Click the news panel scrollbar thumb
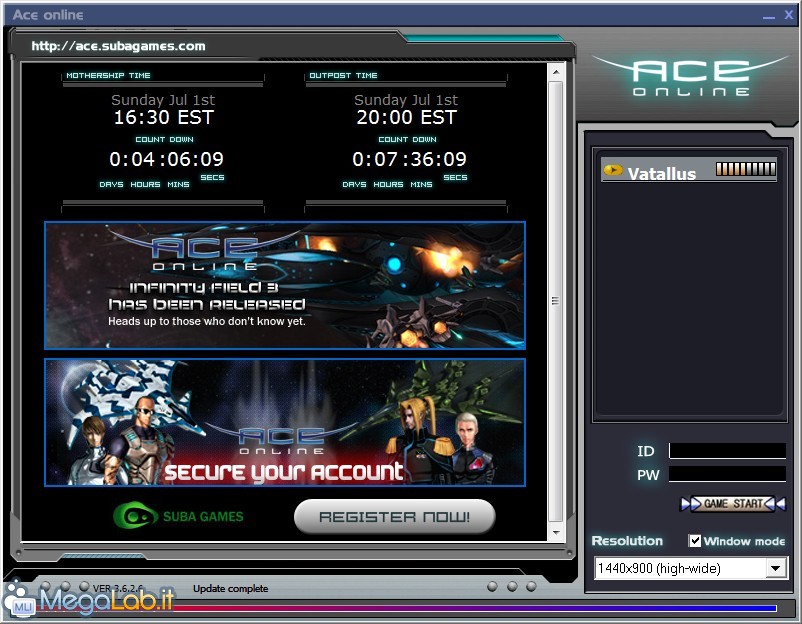Image resolution: width=802 pixels, height=624 pixels. (556, 301)
